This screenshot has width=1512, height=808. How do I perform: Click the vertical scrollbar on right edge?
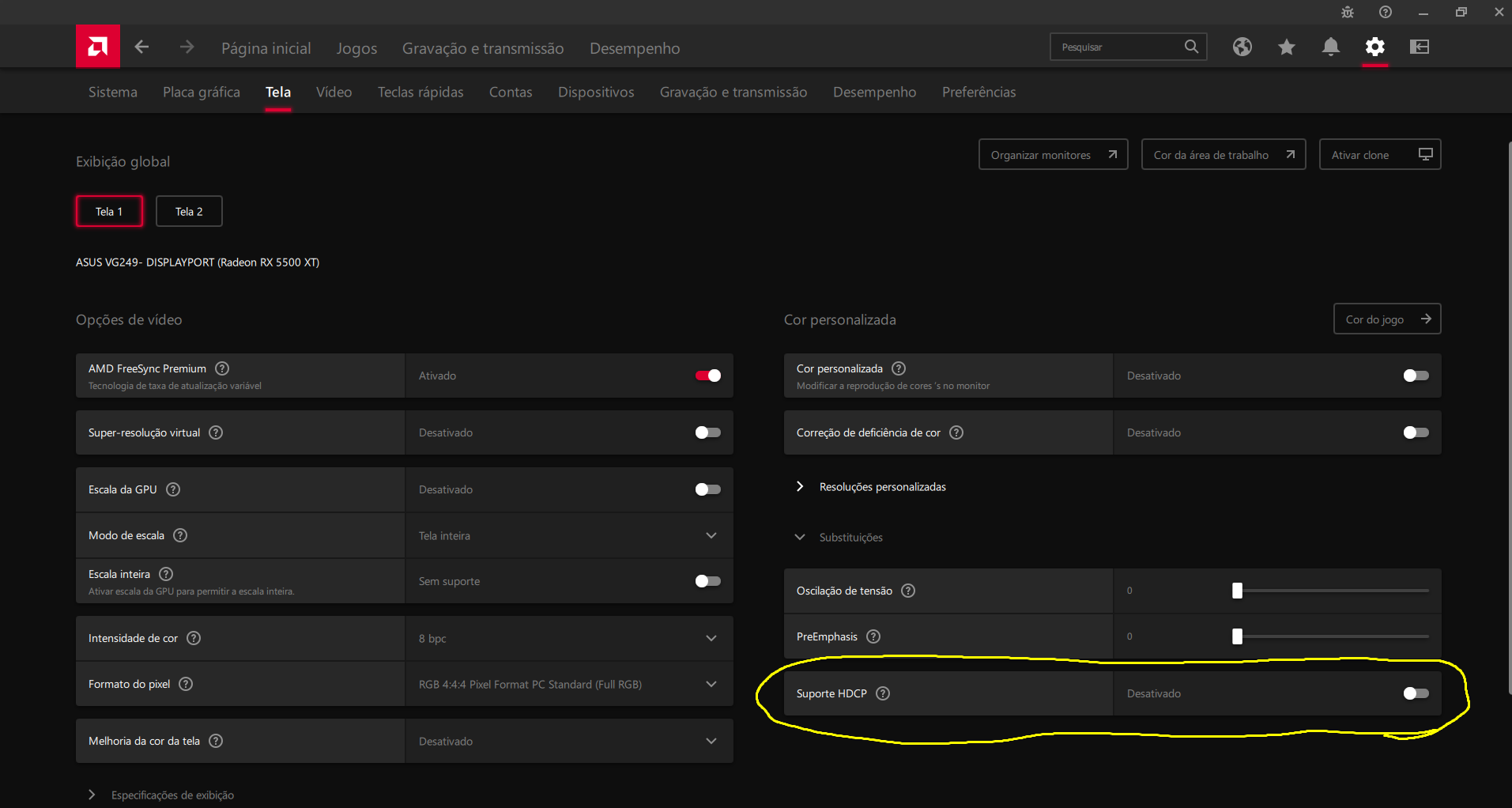pos(1509,419)
